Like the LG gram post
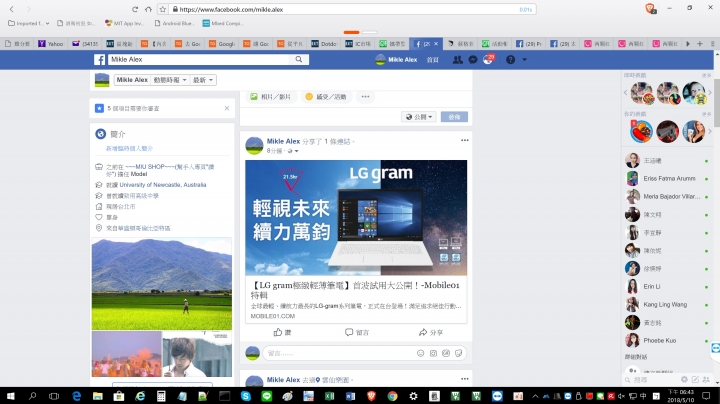The width and height of the screenshot is (720, 404). point(282,332)
